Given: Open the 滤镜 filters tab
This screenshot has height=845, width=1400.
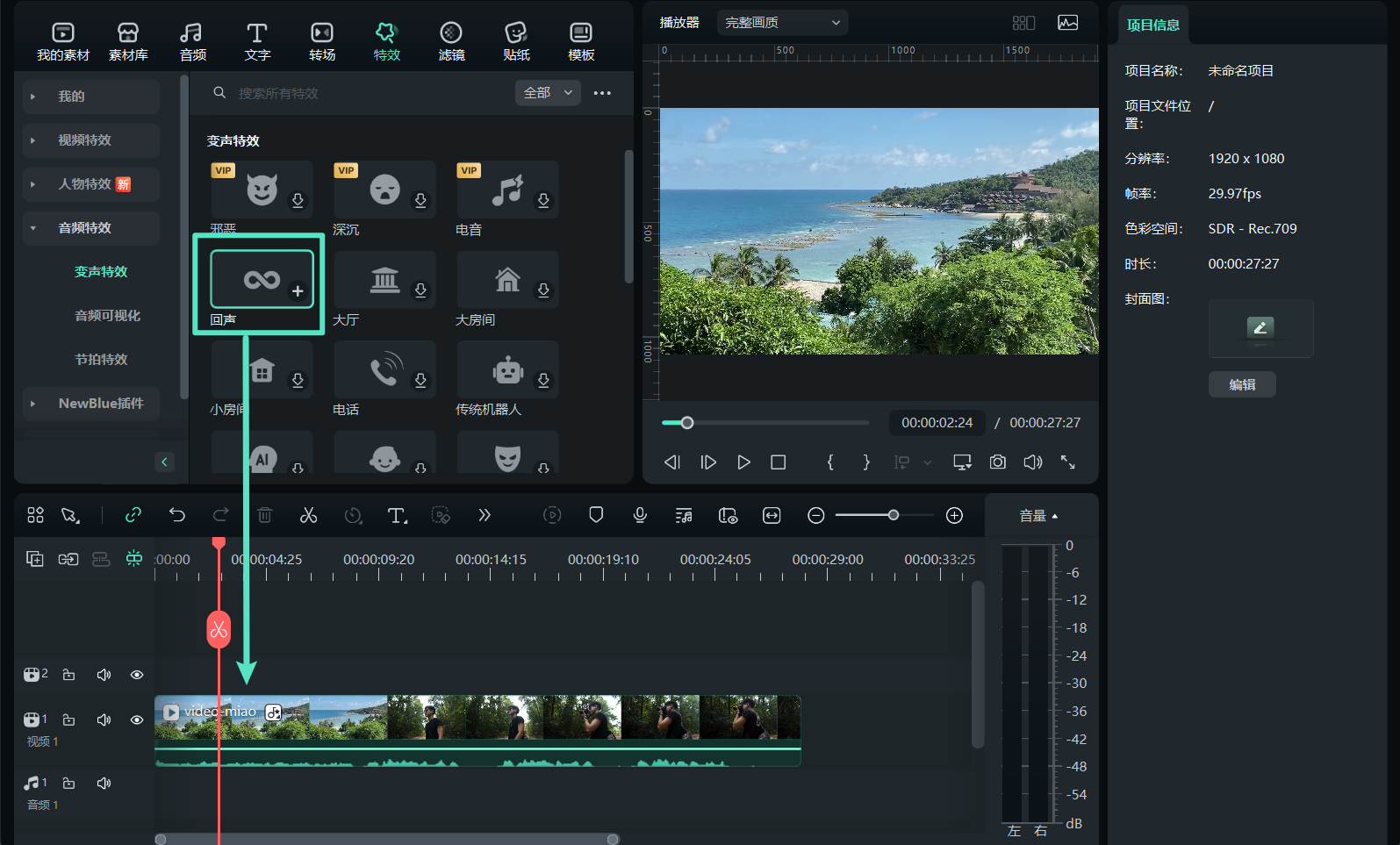Looking at the screenshot, I should point(451,41).
